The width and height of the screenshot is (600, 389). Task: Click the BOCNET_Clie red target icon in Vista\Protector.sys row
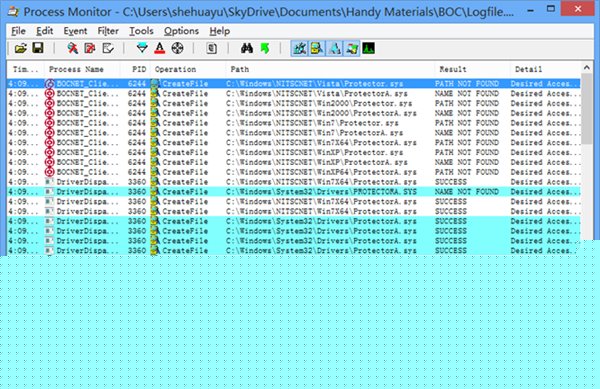pos(49,83)
